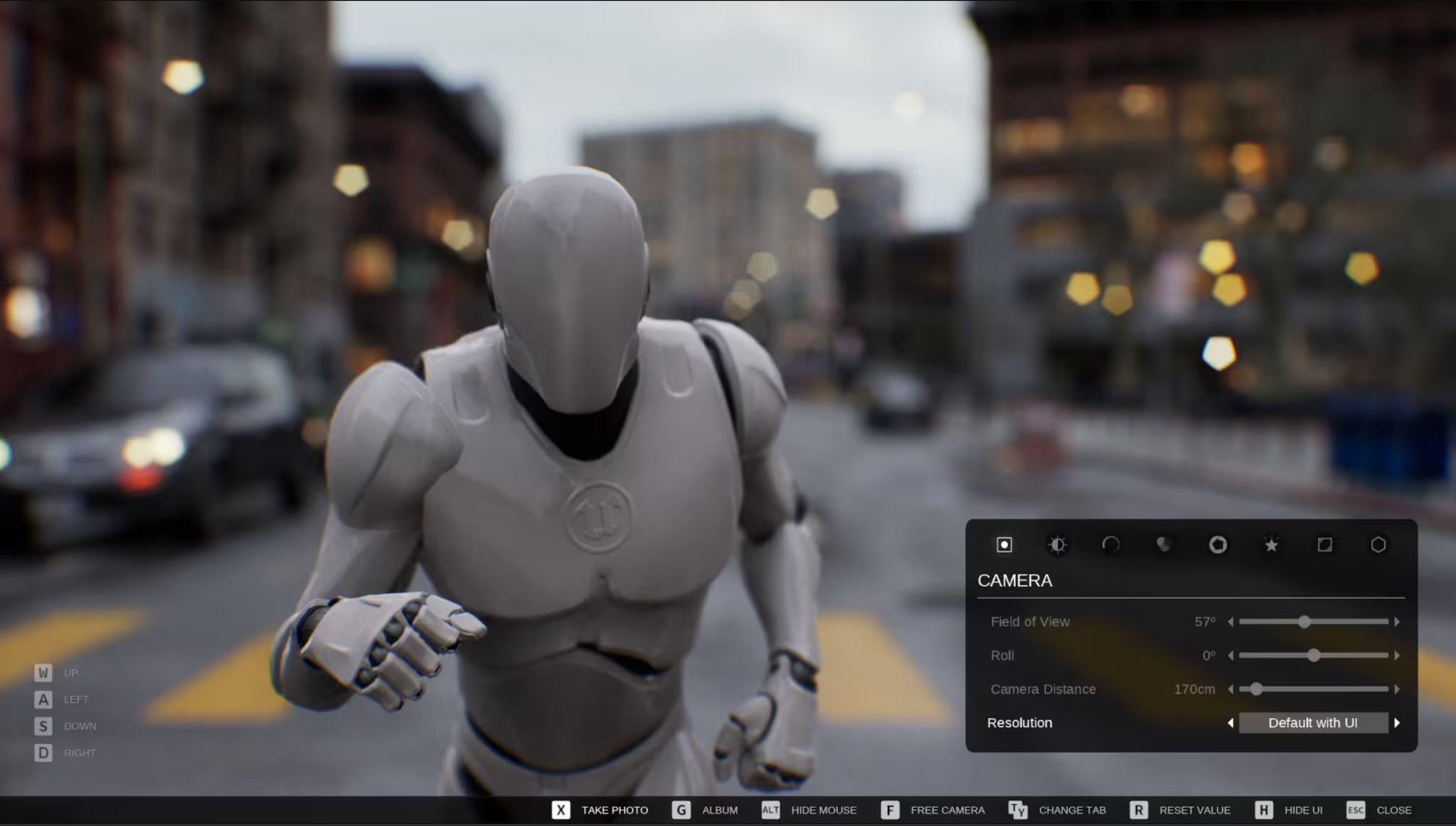Select the star/favorites icon
Viewport: 1456px width, 826px height.
[1270, 544]
